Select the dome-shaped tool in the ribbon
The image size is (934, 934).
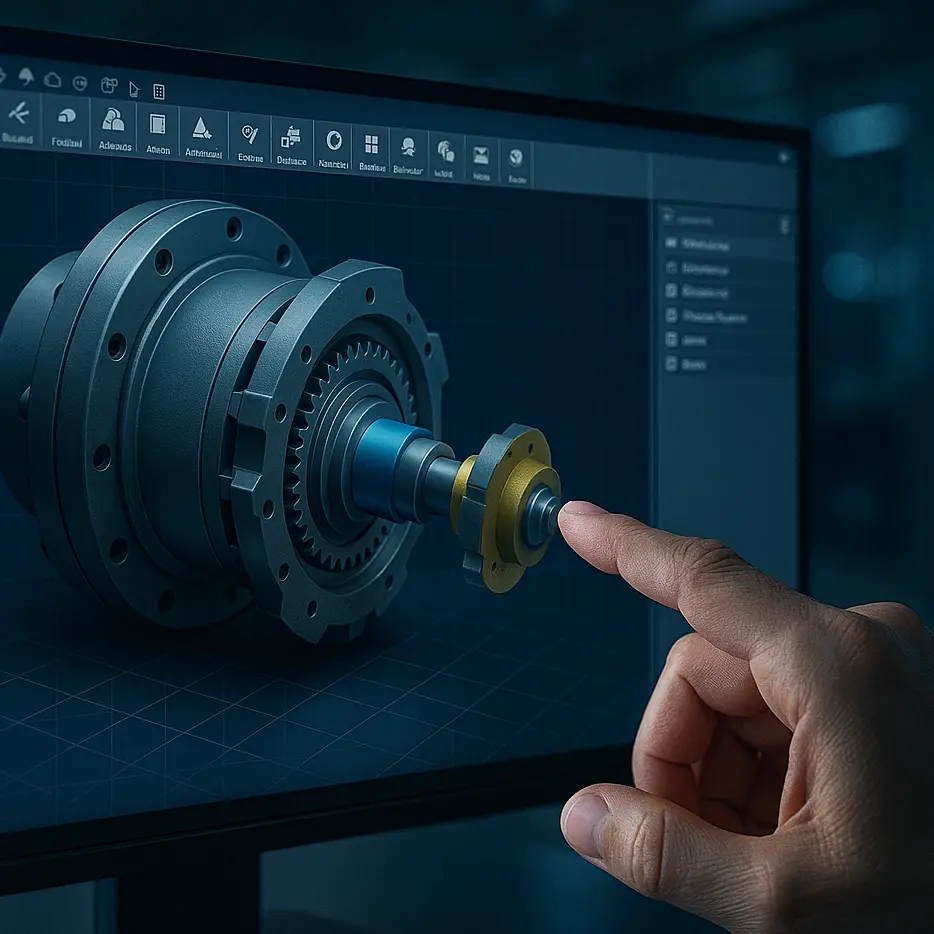pyautogui.click(x=67, y=116)
